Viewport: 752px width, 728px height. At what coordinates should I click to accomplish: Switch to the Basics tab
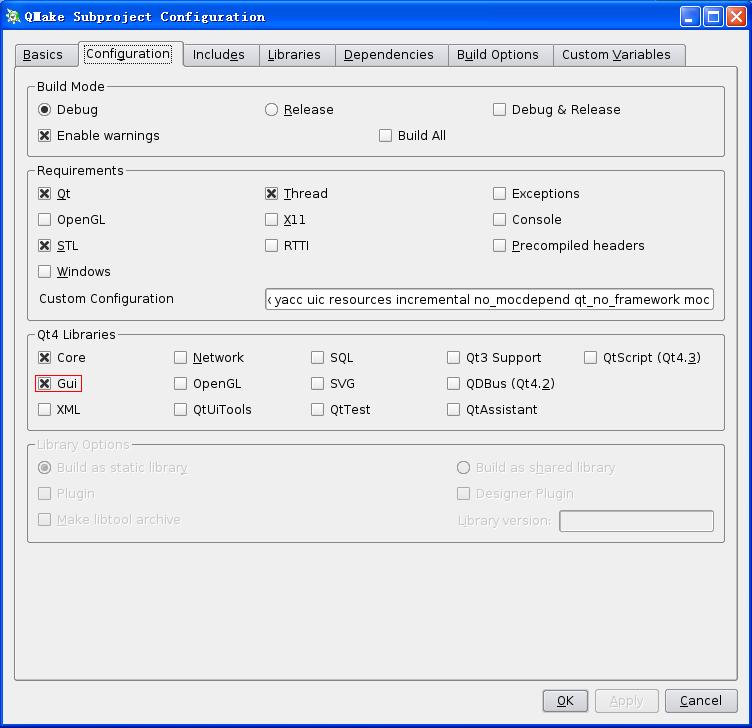coord(47,55)
